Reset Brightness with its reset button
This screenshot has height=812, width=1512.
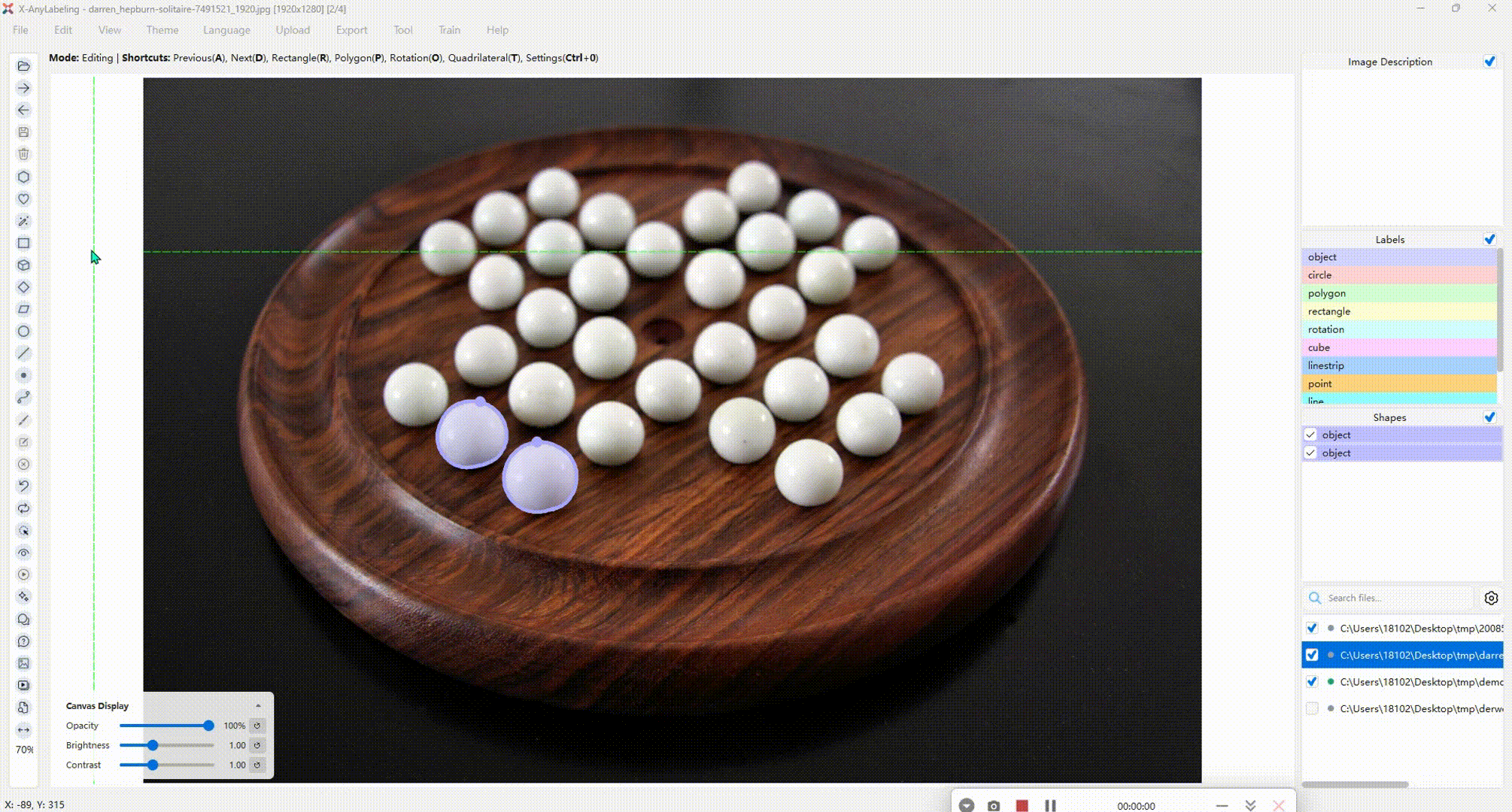point(257,745)
